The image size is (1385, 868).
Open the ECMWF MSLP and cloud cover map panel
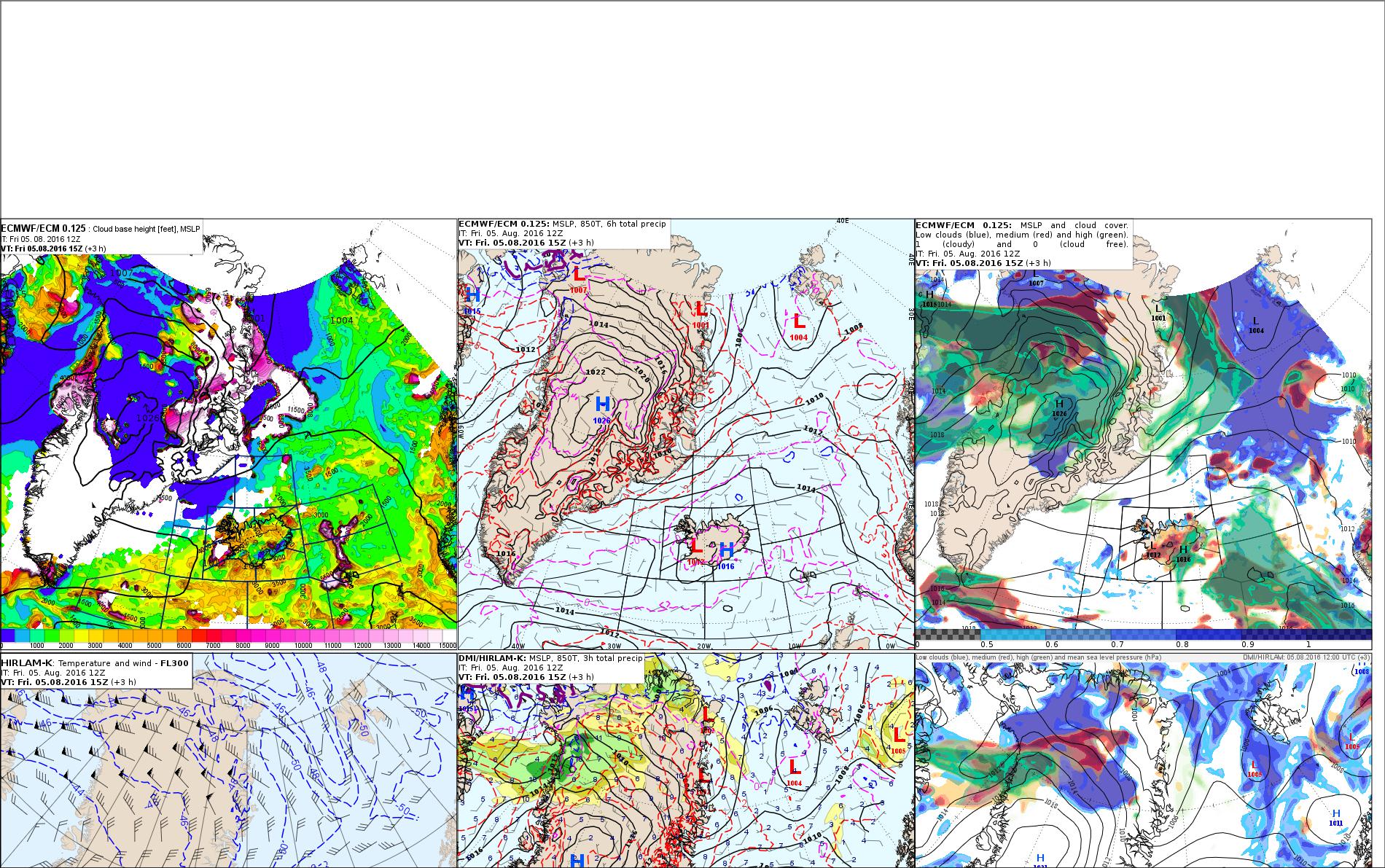coord(1143,434)
